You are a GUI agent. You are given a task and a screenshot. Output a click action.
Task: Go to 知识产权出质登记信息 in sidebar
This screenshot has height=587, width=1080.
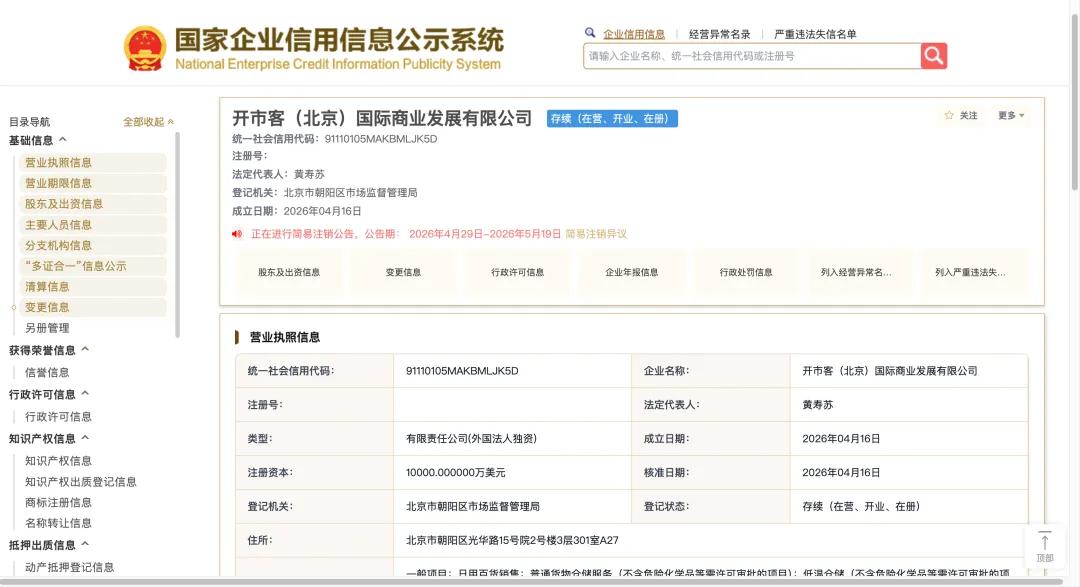click(x=81, y=482)
